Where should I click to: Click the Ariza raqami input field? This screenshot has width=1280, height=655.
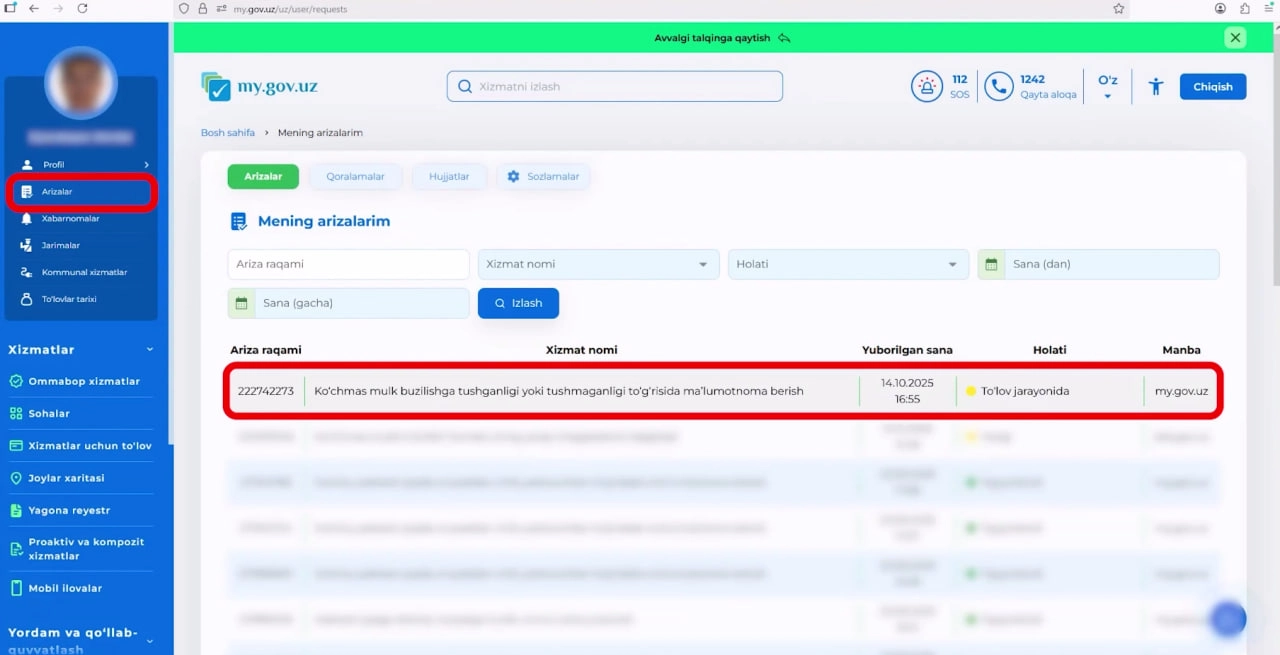(348, 265)
